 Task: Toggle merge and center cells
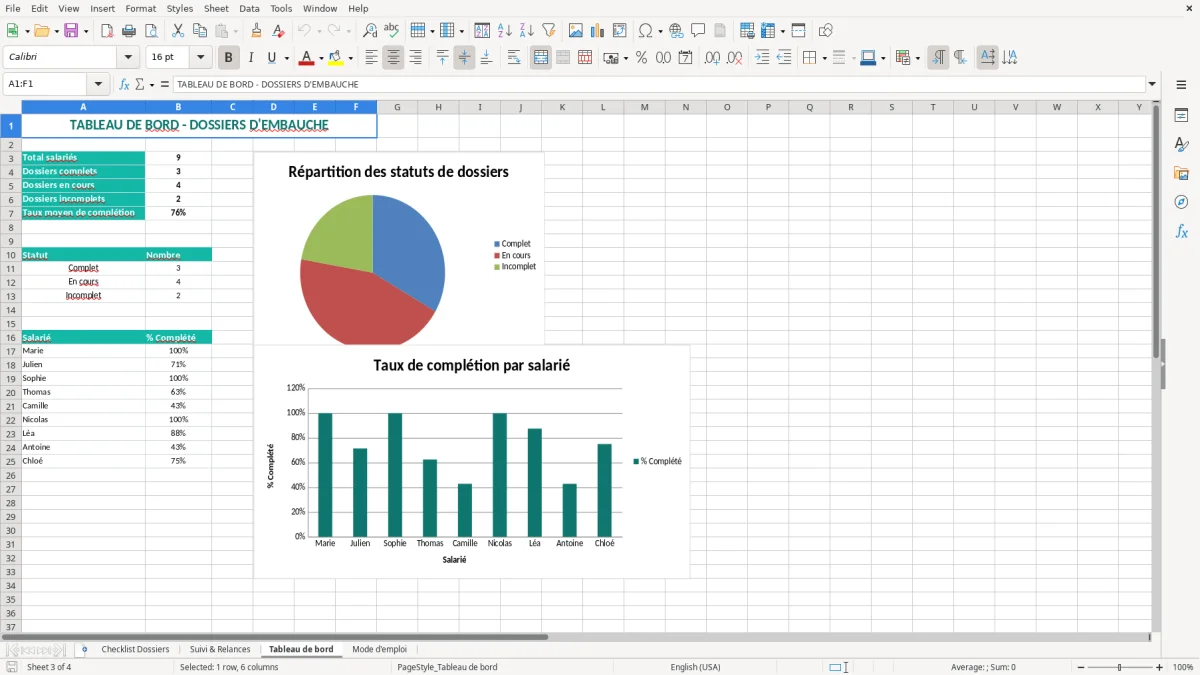click(x=541, y=58)
